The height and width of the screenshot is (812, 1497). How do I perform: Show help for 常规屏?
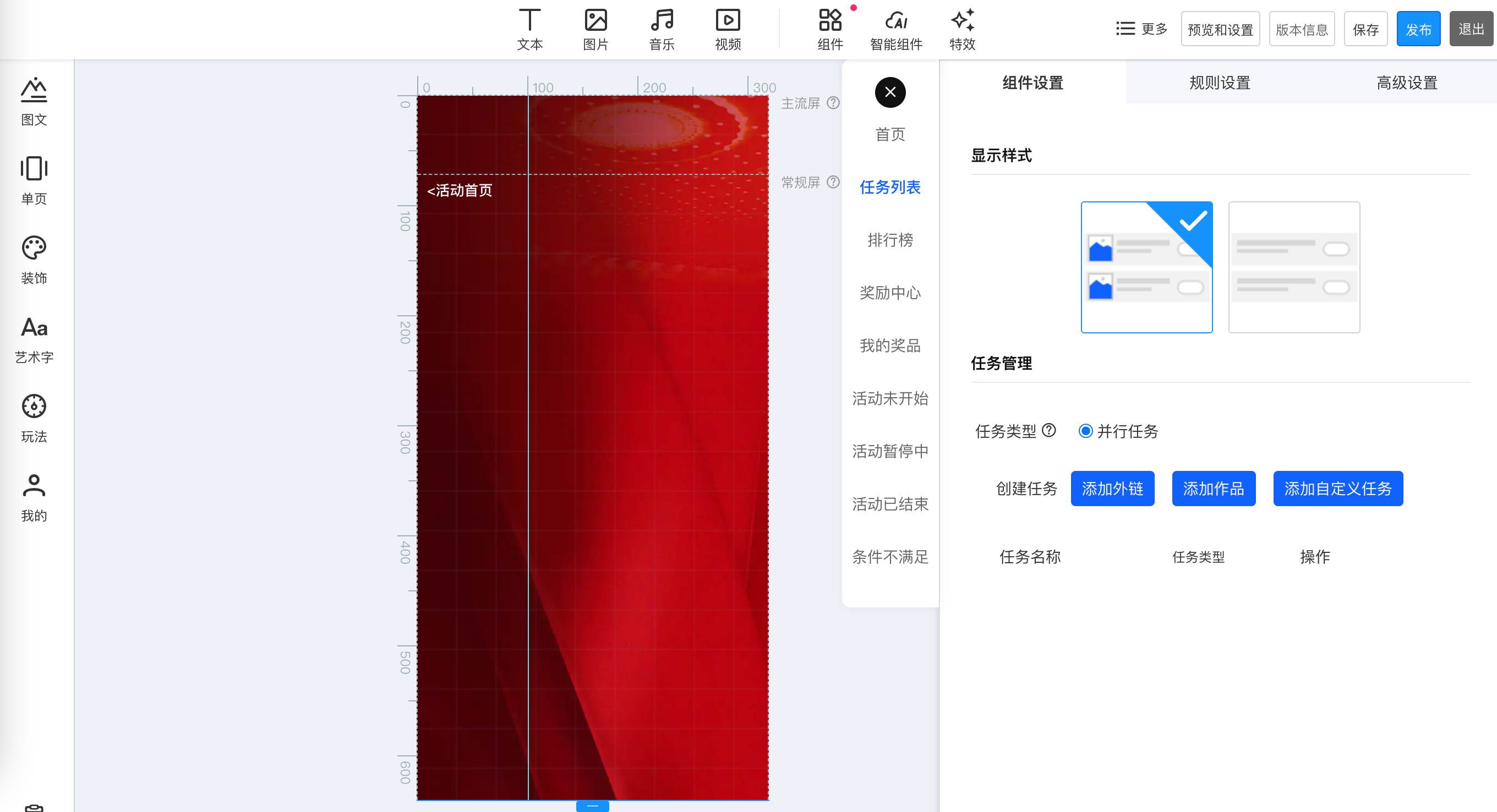pos(833,182)
